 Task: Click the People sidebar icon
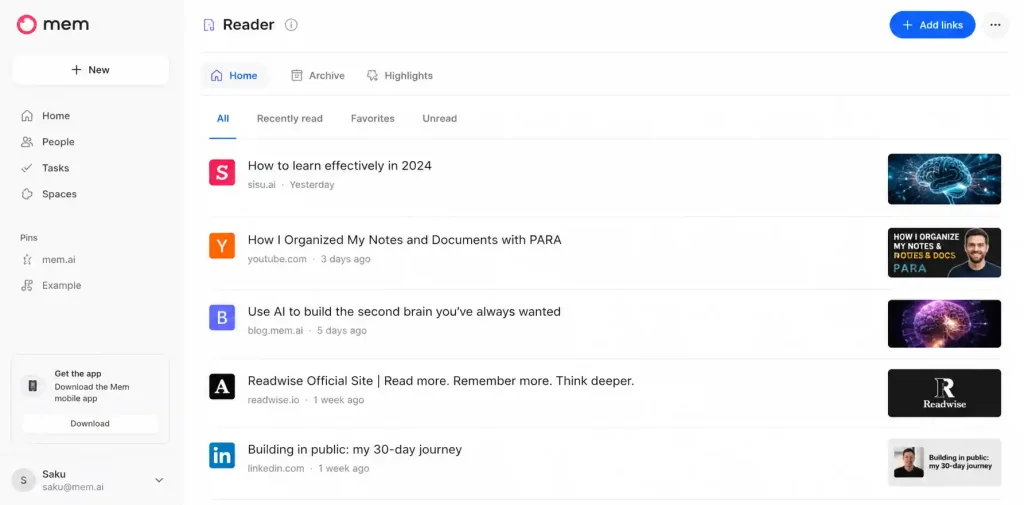pyautogui.click(x=27, y=142)
